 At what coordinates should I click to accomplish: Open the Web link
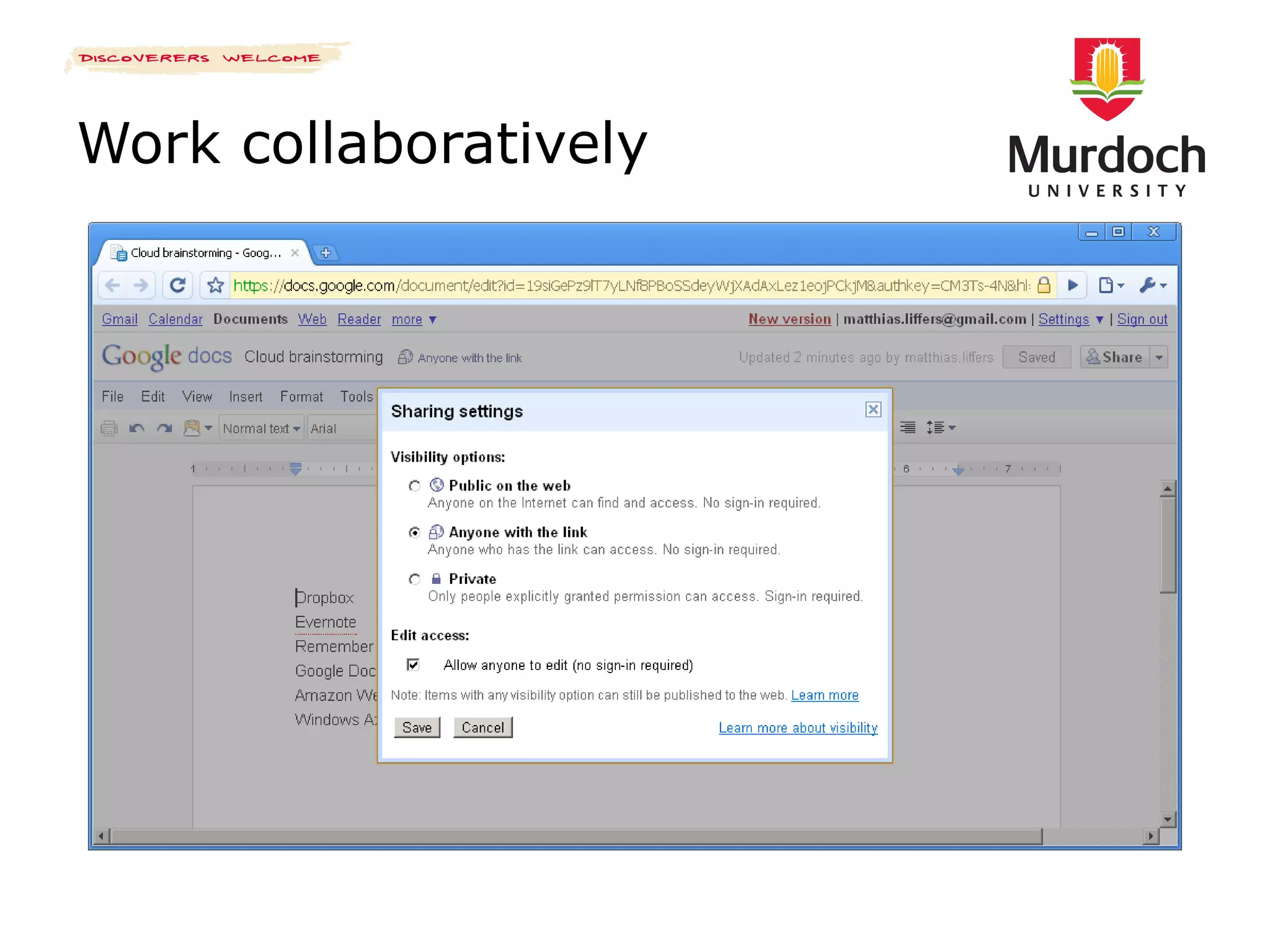(312, 319)
